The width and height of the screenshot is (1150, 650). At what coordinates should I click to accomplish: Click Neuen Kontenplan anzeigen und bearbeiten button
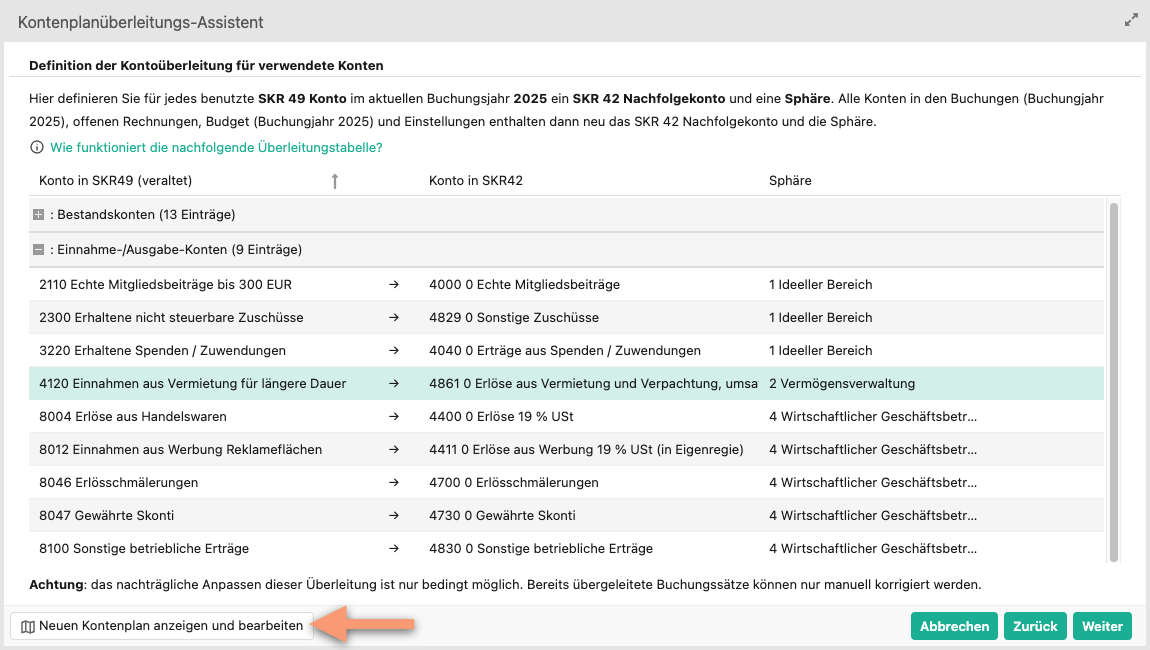pyautogui.click(x=162, y=626)
